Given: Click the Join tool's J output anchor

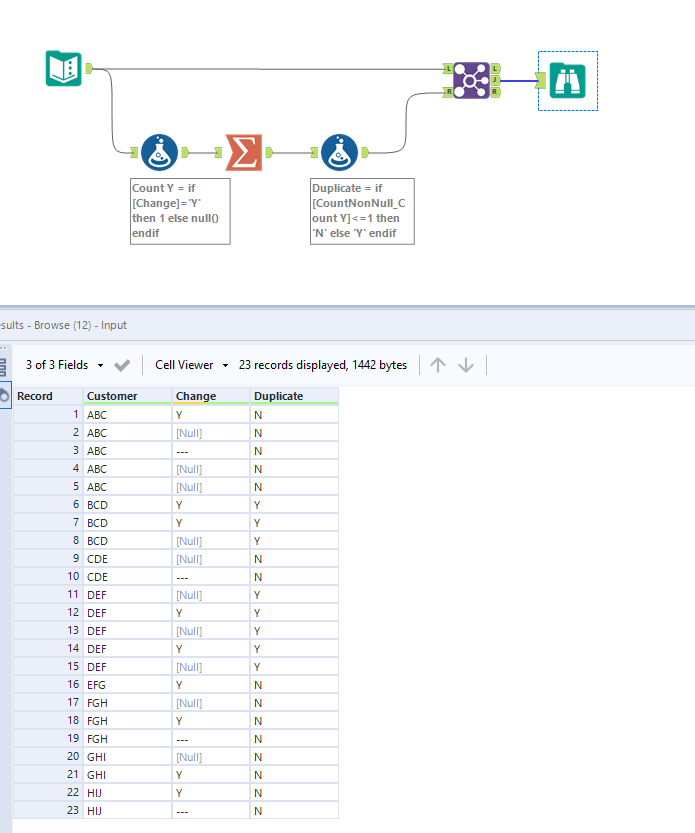Looking at the screenshot, I should coord(496,80).
